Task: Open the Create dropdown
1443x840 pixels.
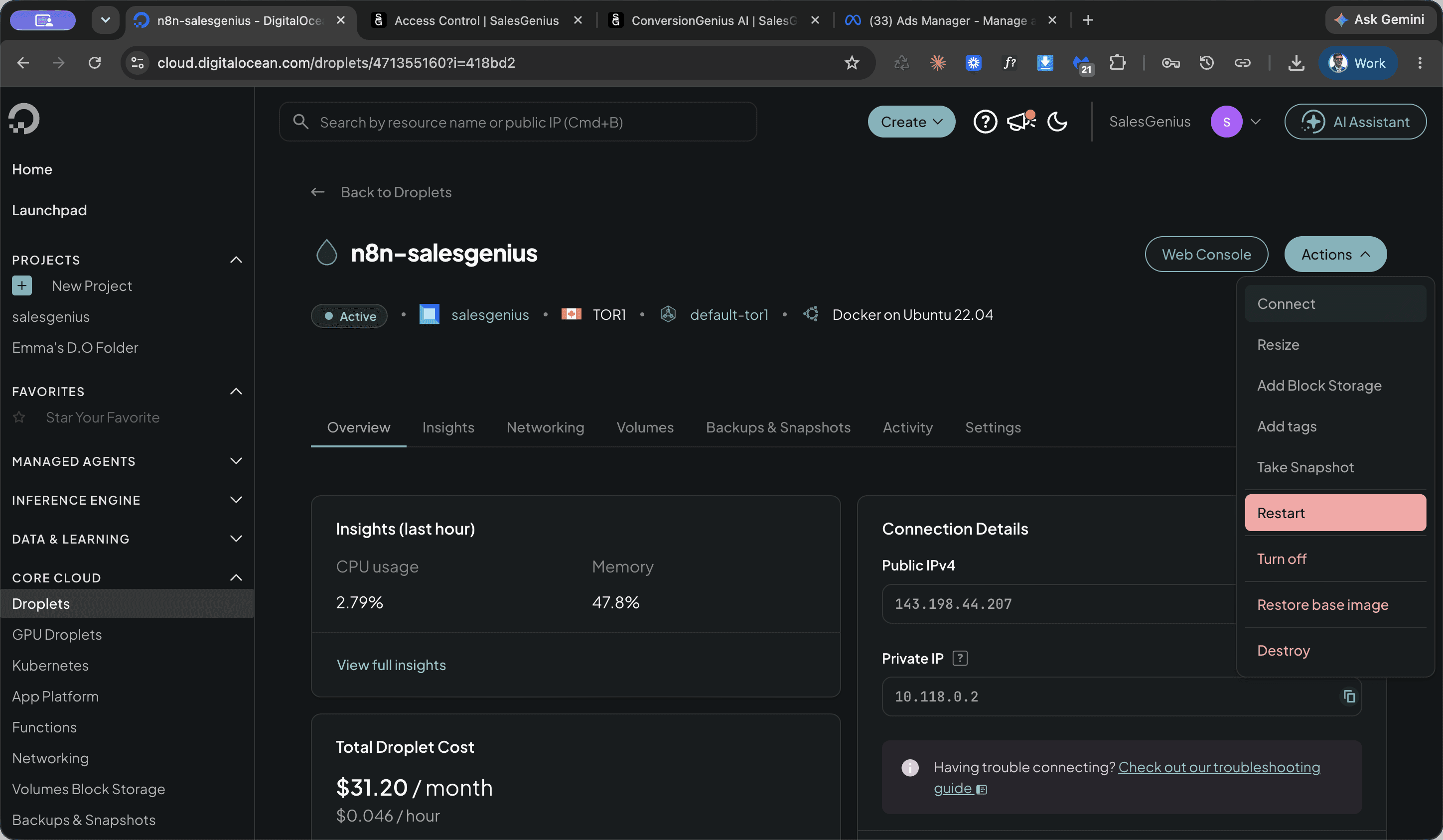Action: (x=911, y=122)
